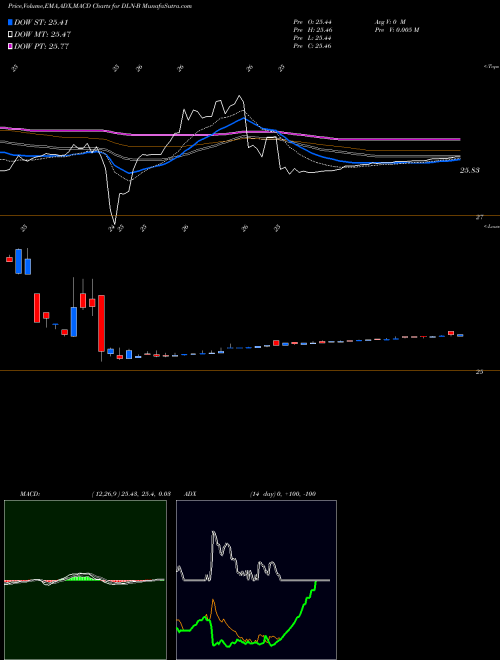This screenshot has height=660, width=500.
Task: Click the 'Pre O: 25.44' open value
Action: click(312, 22)
